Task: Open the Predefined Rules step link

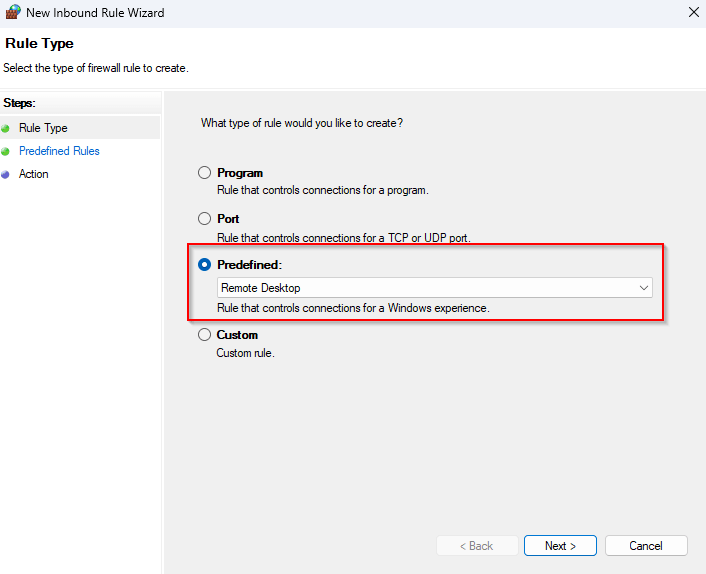Action: pyautogui.click(x=59, y=151)
